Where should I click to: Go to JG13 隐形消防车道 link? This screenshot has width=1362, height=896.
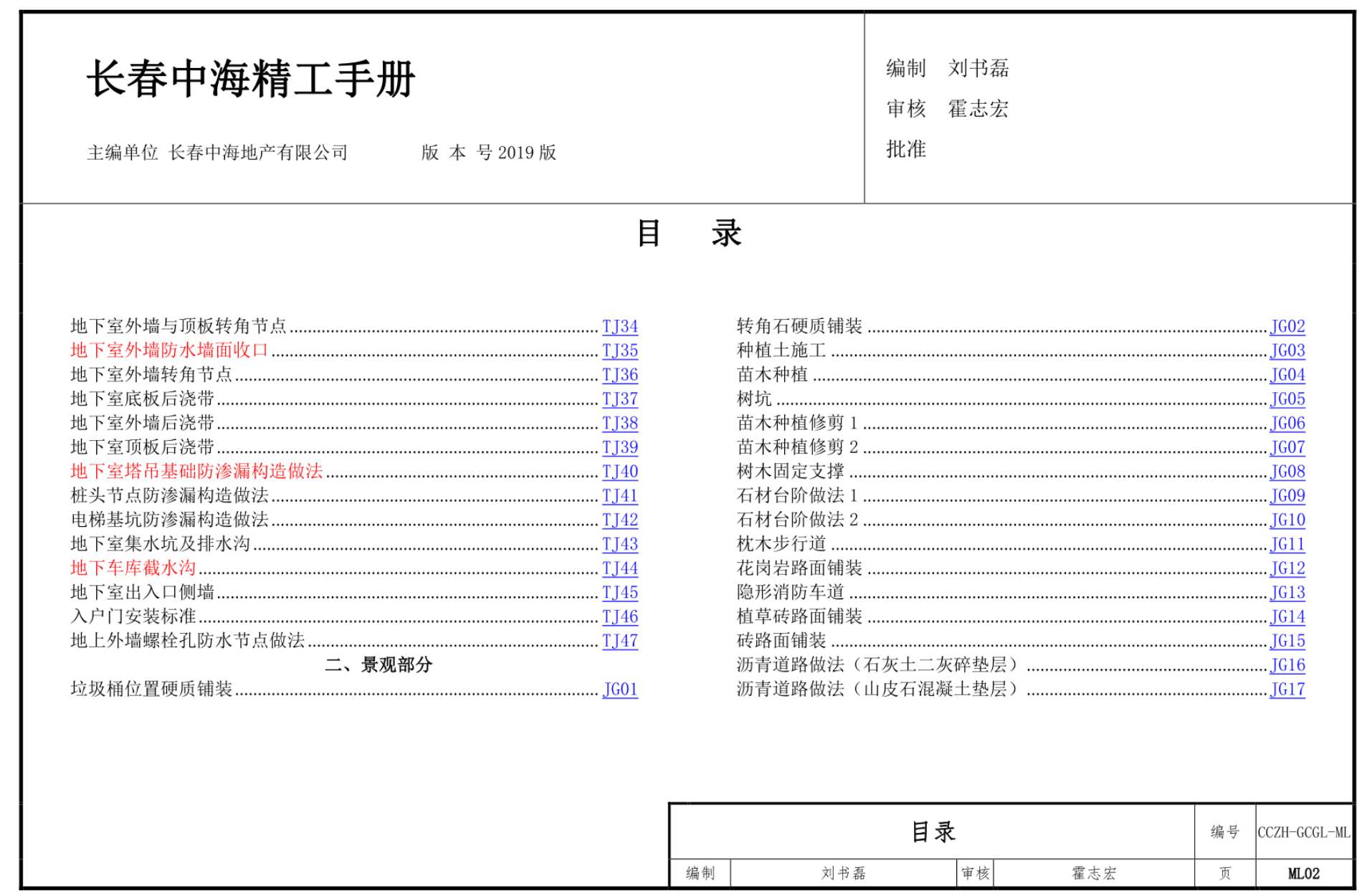(x=1287, y=593)
